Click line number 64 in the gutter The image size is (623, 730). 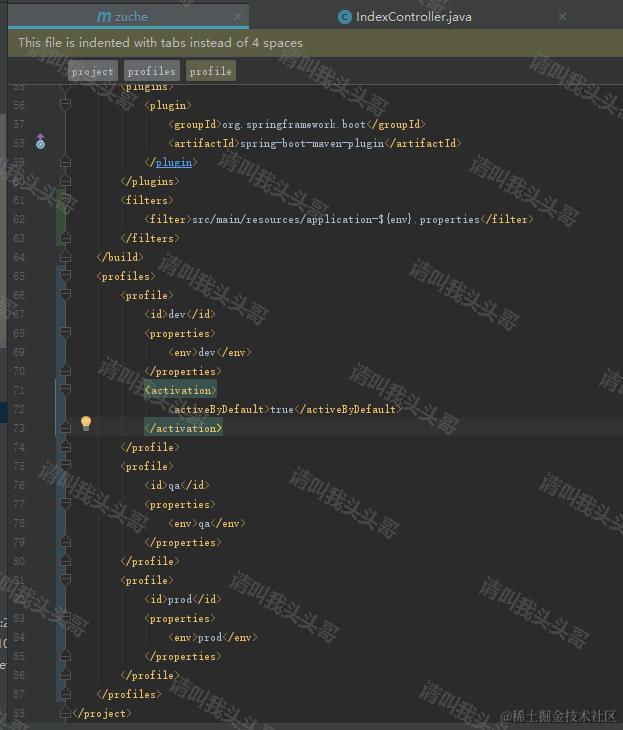click(x=19, y=257)
